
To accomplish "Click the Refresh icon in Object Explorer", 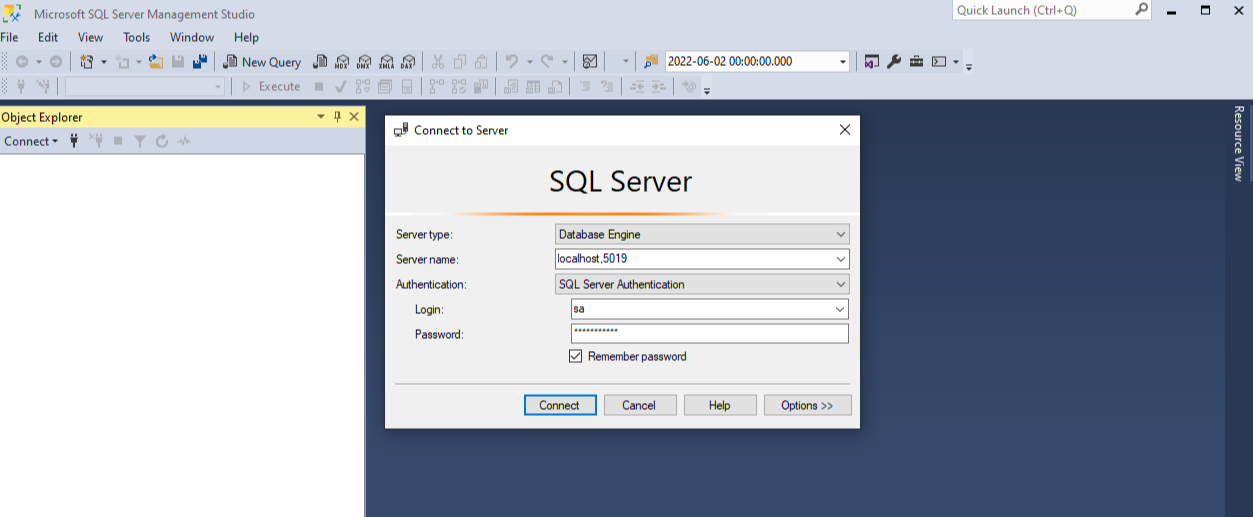I will [162, 141].
